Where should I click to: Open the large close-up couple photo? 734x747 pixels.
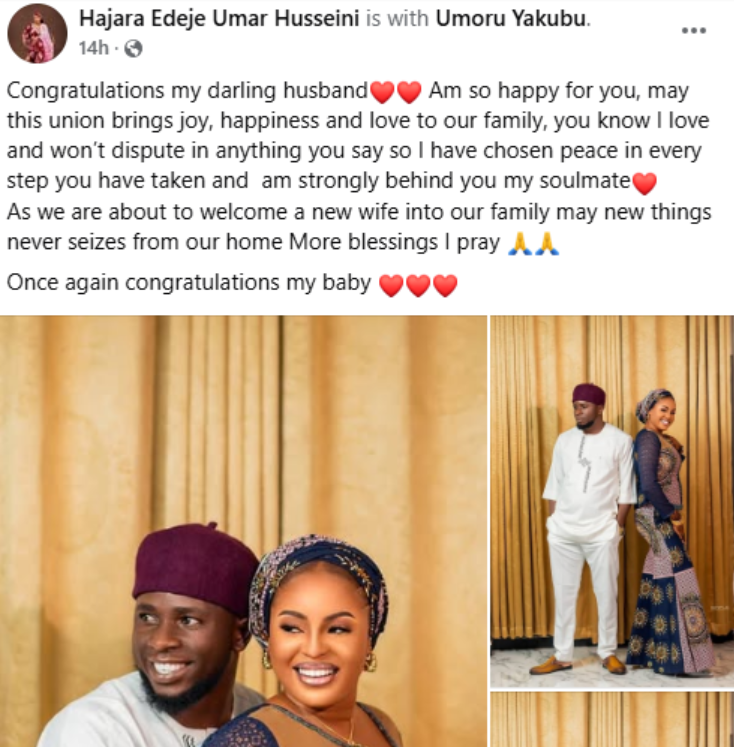point(243,531)
